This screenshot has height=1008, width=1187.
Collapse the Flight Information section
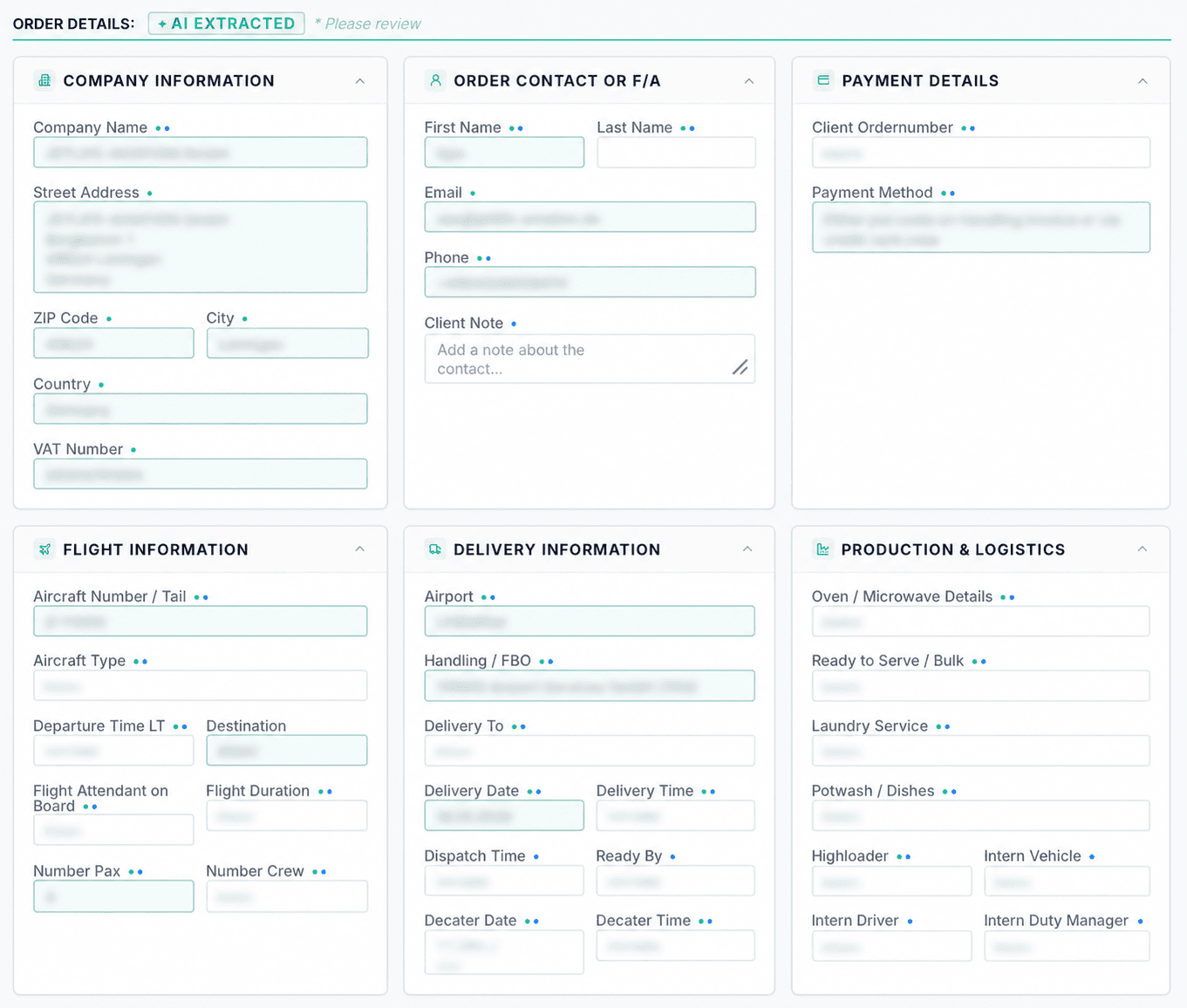[360, 549]
